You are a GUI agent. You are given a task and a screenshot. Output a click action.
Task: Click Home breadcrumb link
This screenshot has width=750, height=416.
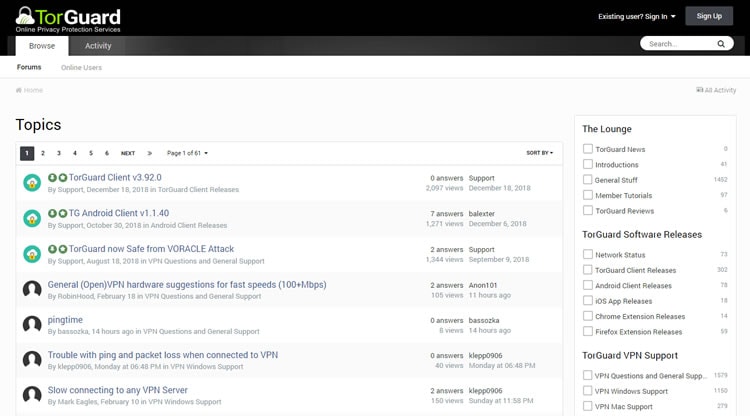click(29, 90)
